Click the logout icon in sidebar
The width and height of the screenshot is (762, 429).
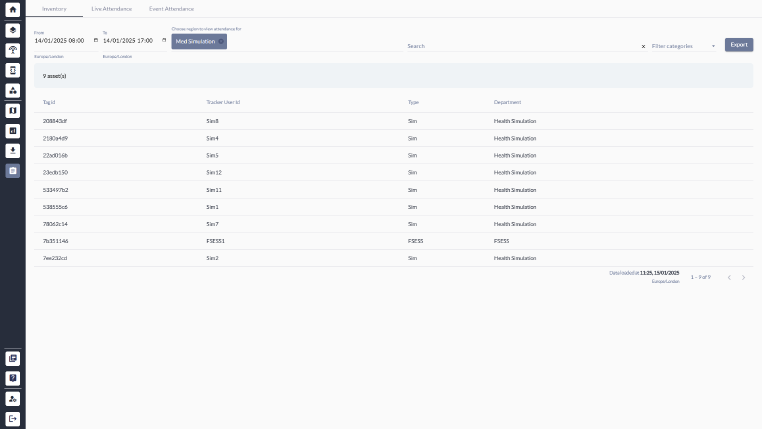[x=13, y=419]
